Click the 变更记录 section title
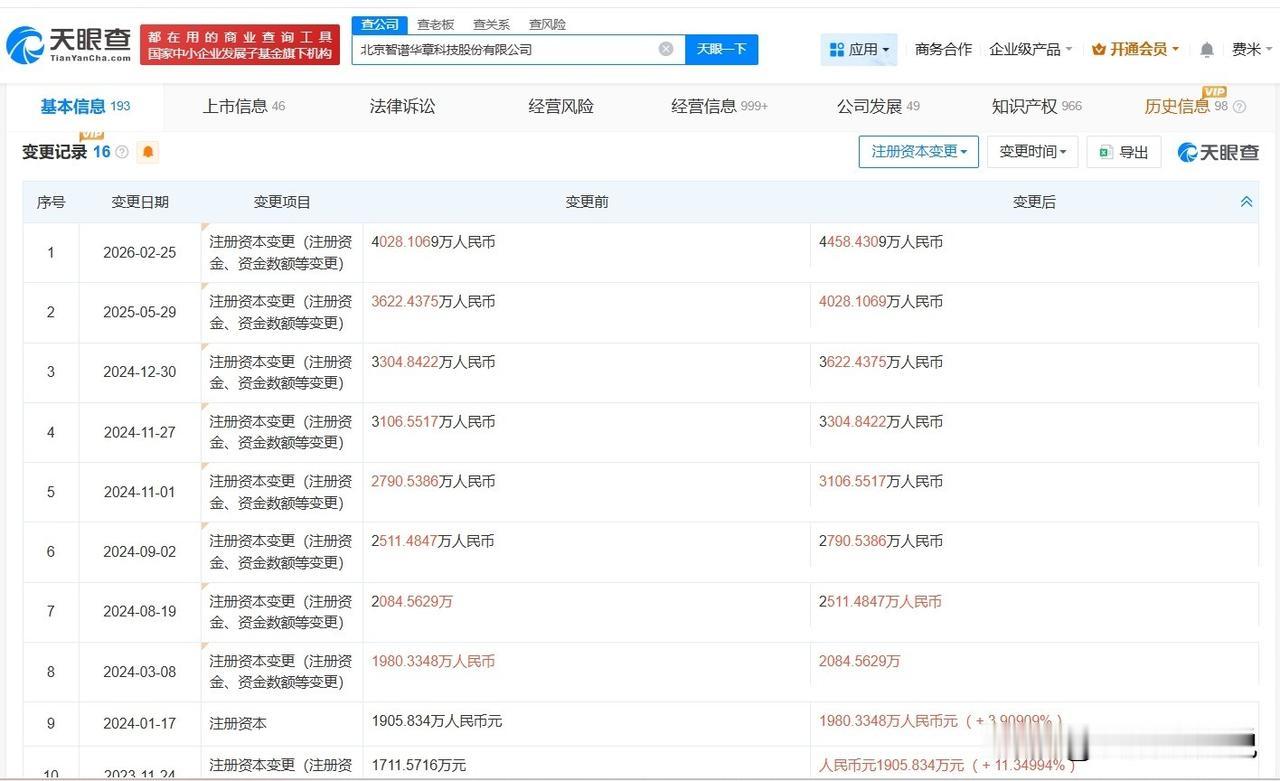 (x=54, y=152)
